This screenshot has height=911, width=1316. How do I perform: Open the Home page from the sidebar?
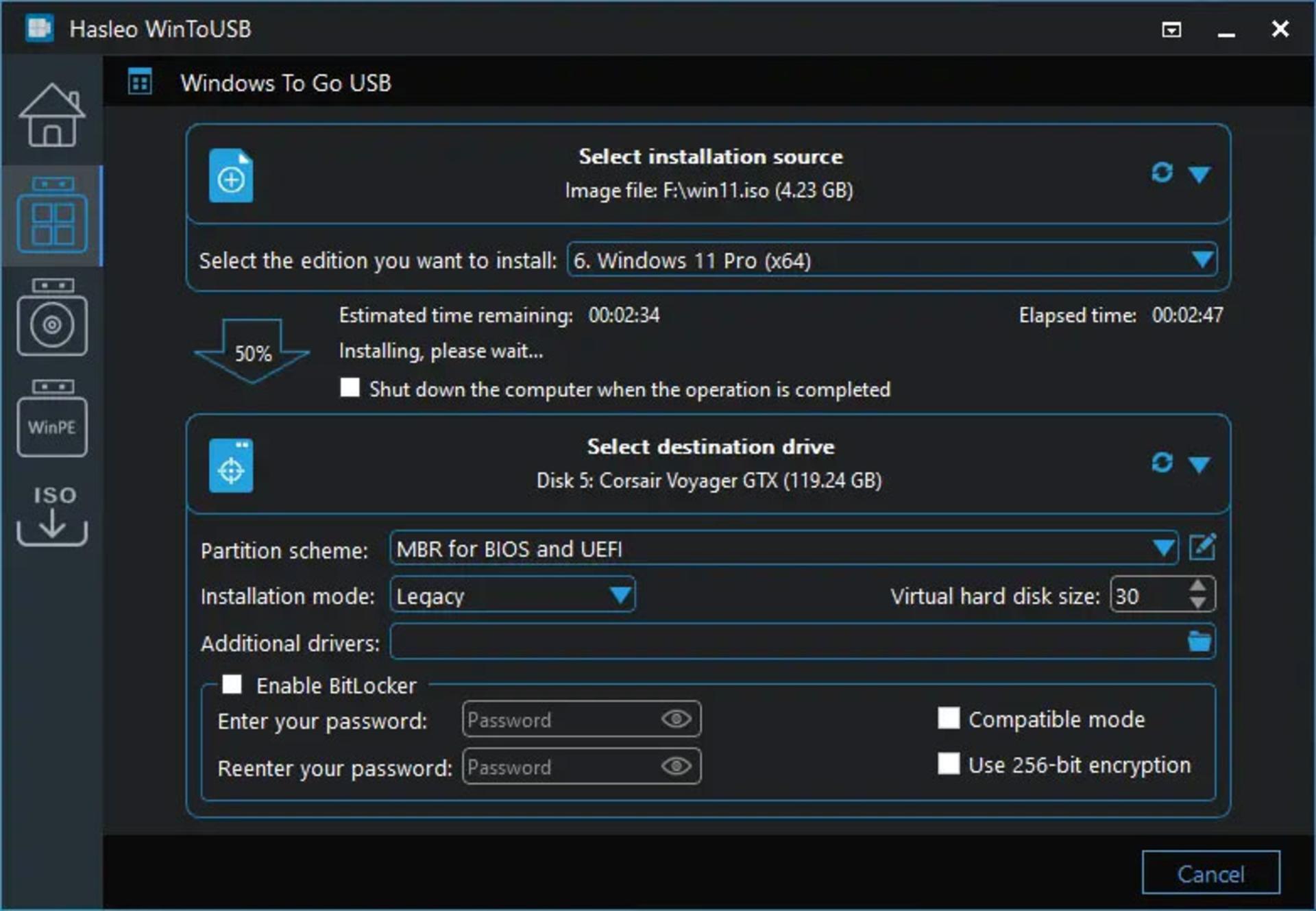(x=52, y=114)
